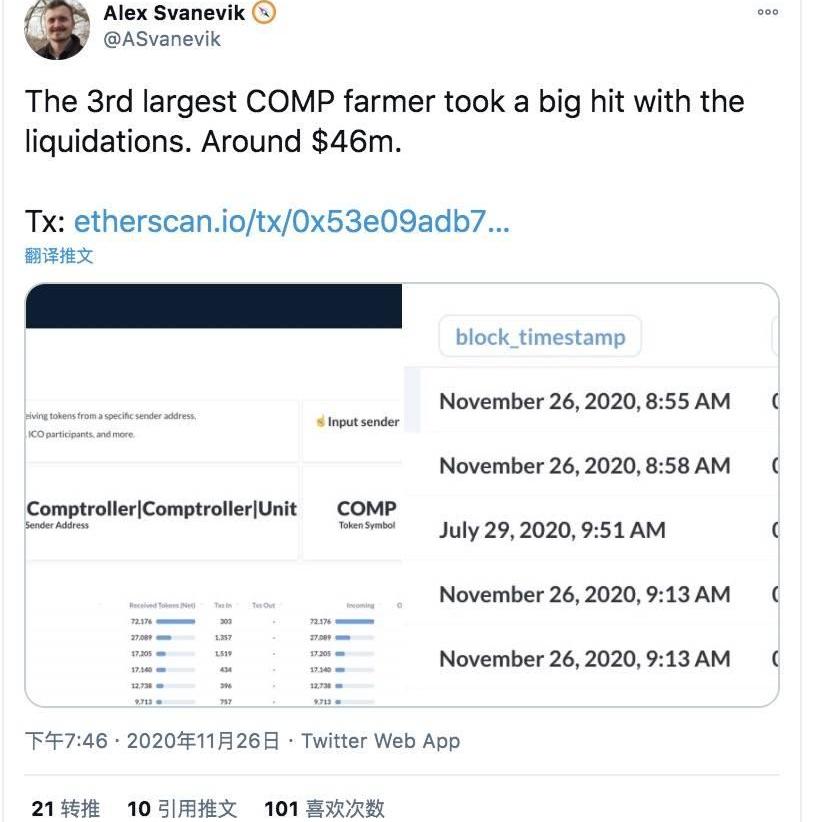The width and height of the screenshot is (828, 822).
Task: Open the Alex Svanevik display name
Action: [174, 13]
